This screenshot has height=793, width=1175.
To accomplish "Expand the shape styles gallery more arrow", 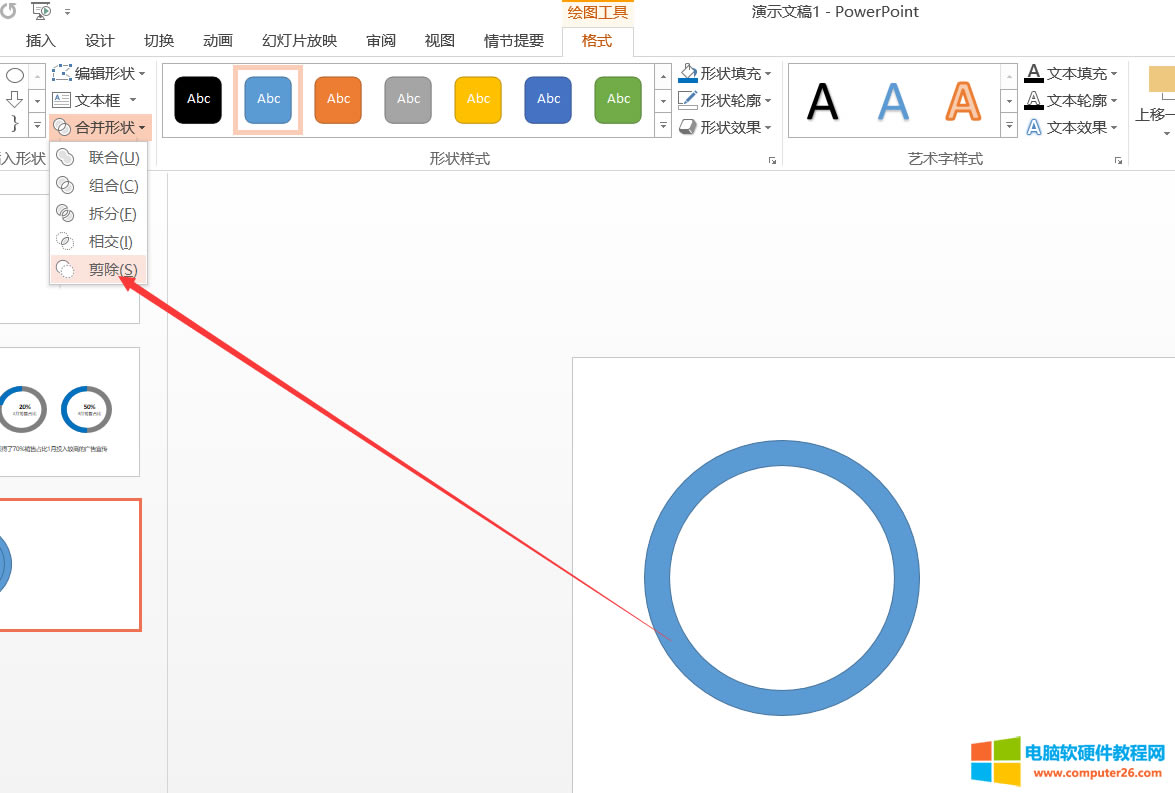I will [663, 126].
